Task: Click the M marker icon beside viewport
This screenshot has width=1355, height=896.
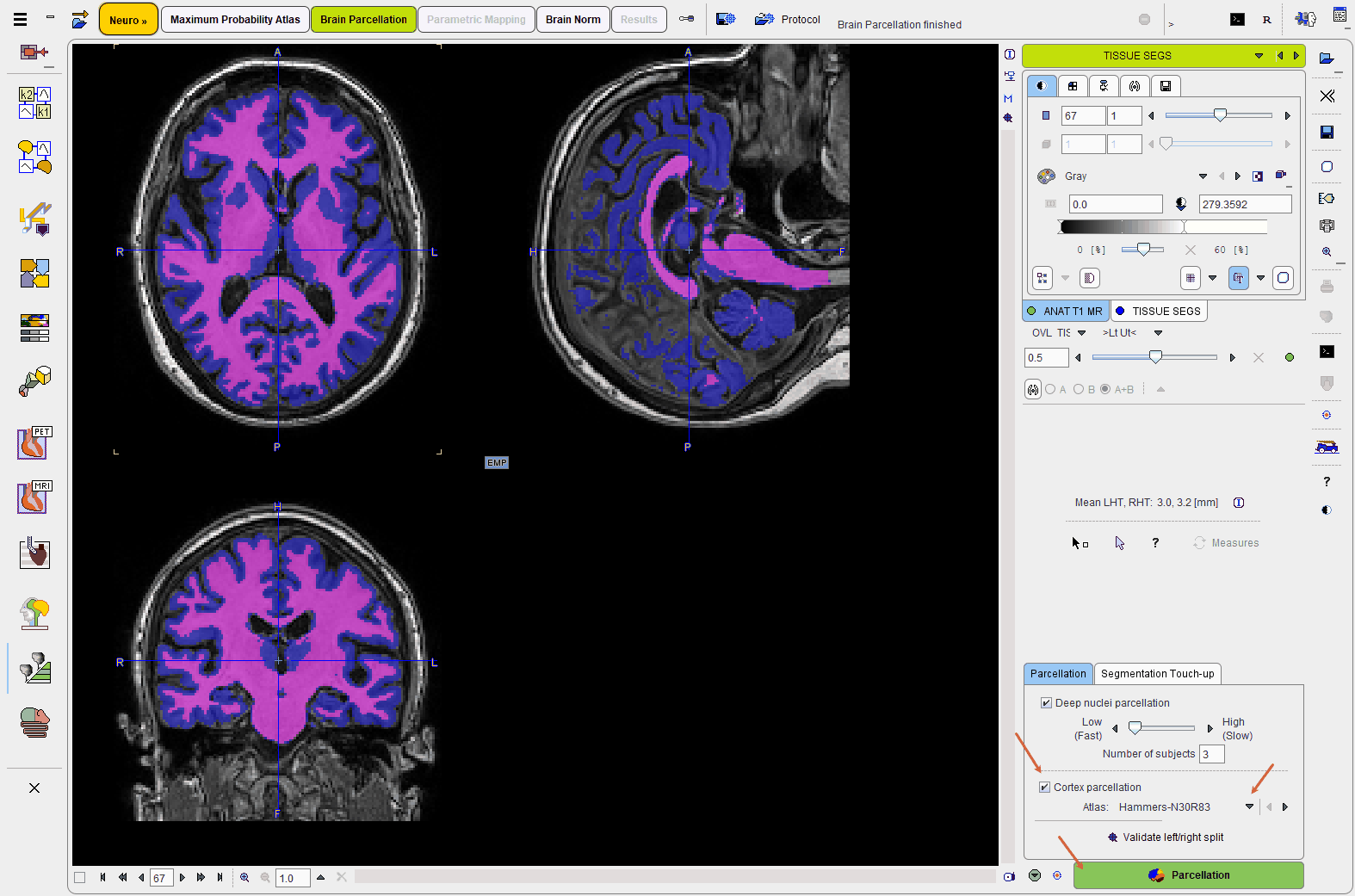Action: (x=1008, y=98)
